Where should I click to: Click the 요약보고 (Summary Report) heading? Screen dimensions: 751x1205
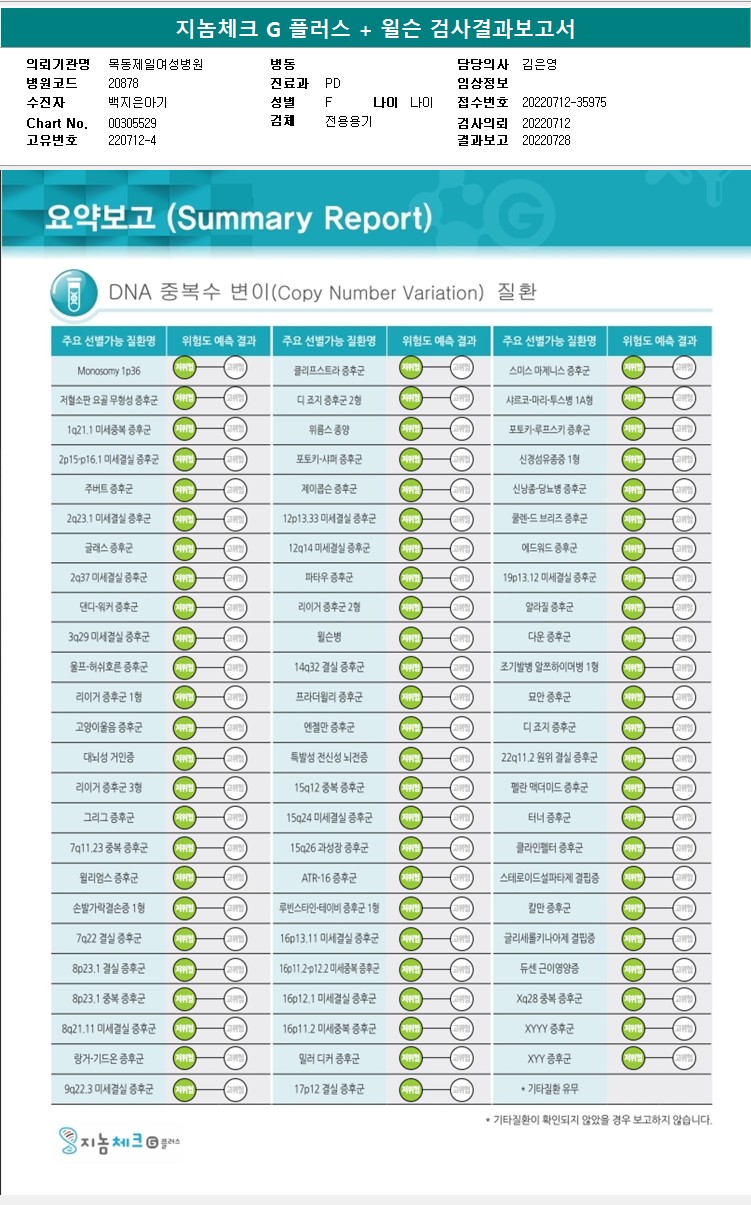click(x=239, y=218)
